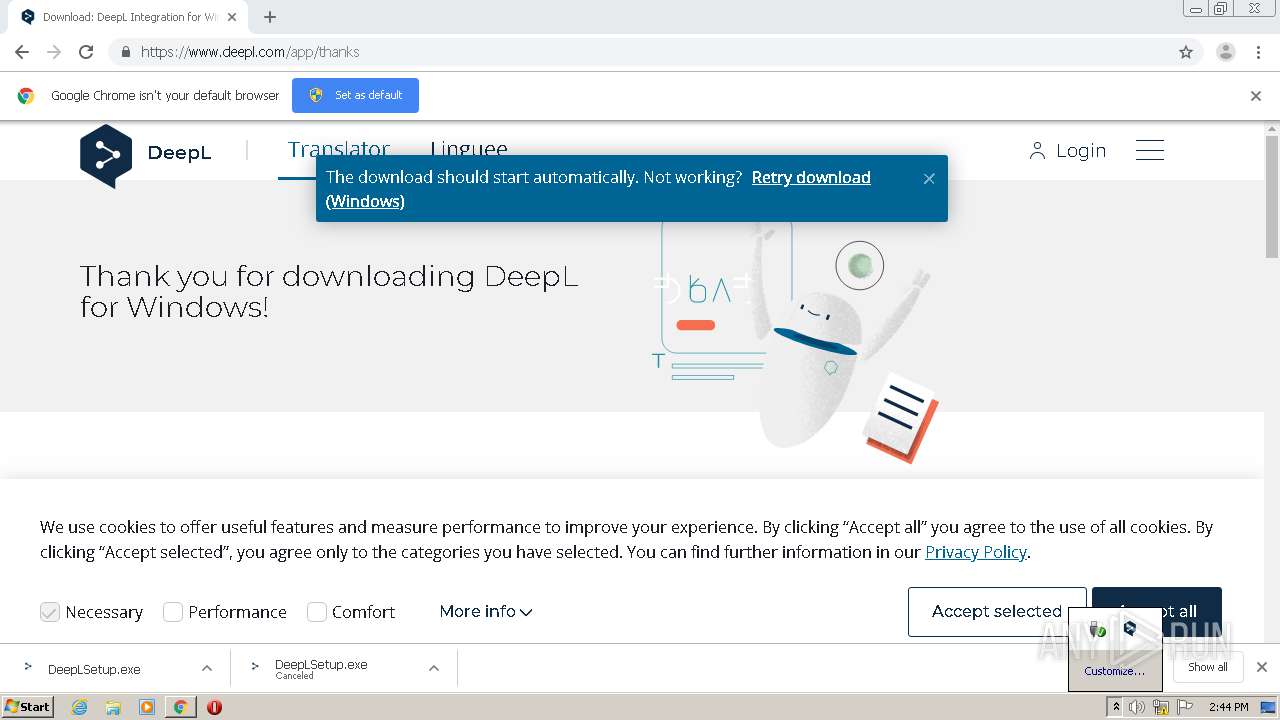View site security lock info
The height and width of the screenshot is (720, 1280).
pyautogui.click(x=125, y=52)
